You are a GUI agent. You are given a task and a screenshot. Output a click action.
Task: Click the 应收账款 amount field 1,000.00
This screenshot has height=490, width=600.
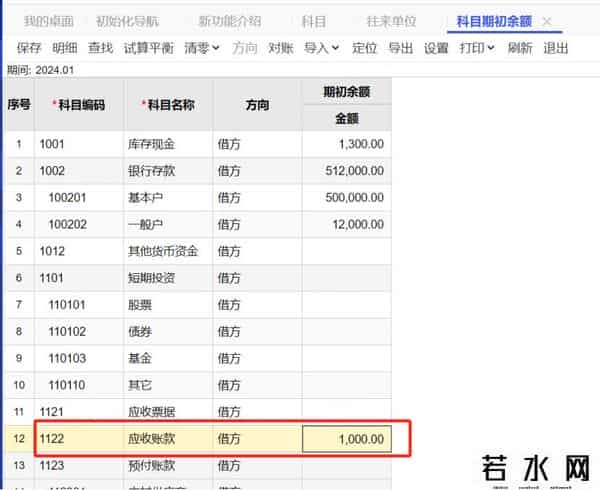pos(346,437)
